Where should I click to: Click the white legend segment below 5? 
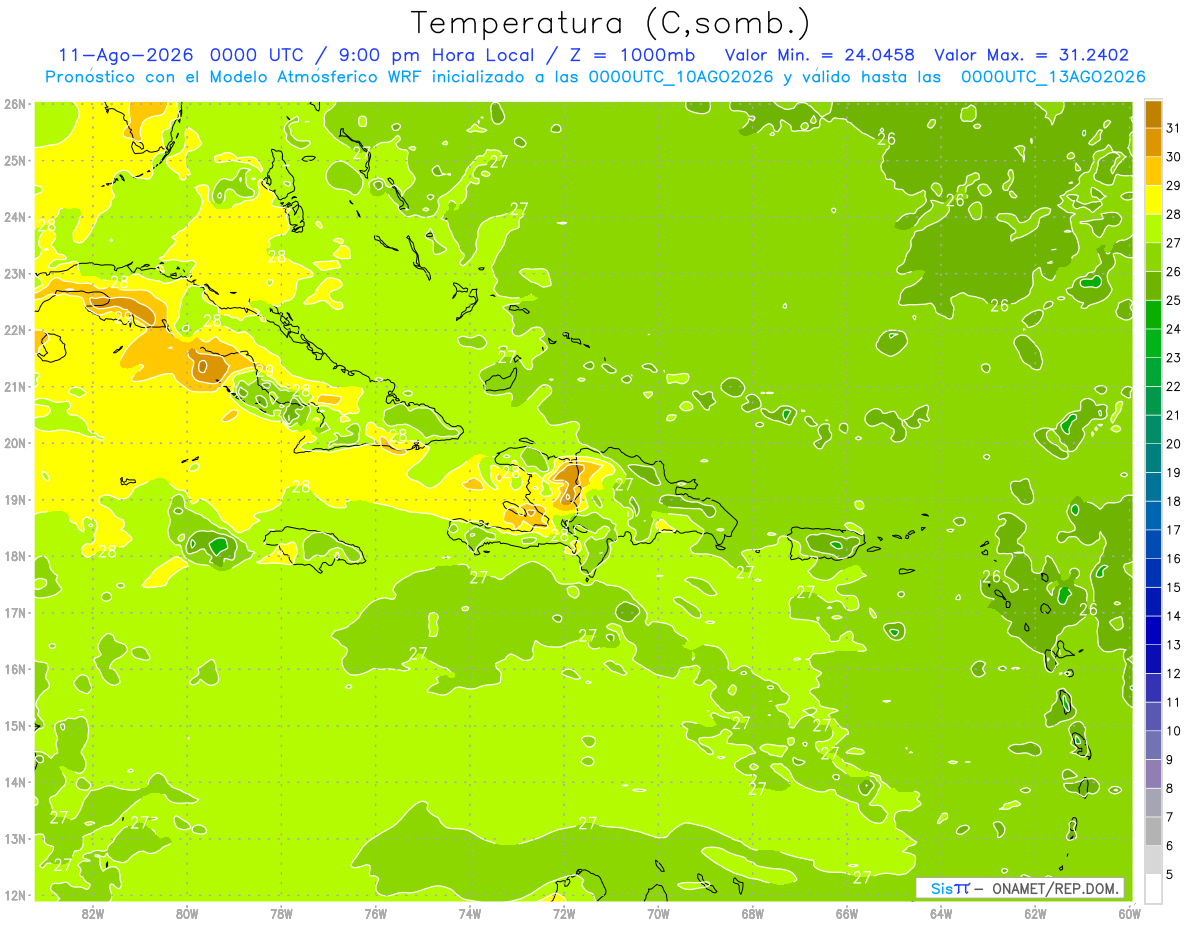[1153, 888]
